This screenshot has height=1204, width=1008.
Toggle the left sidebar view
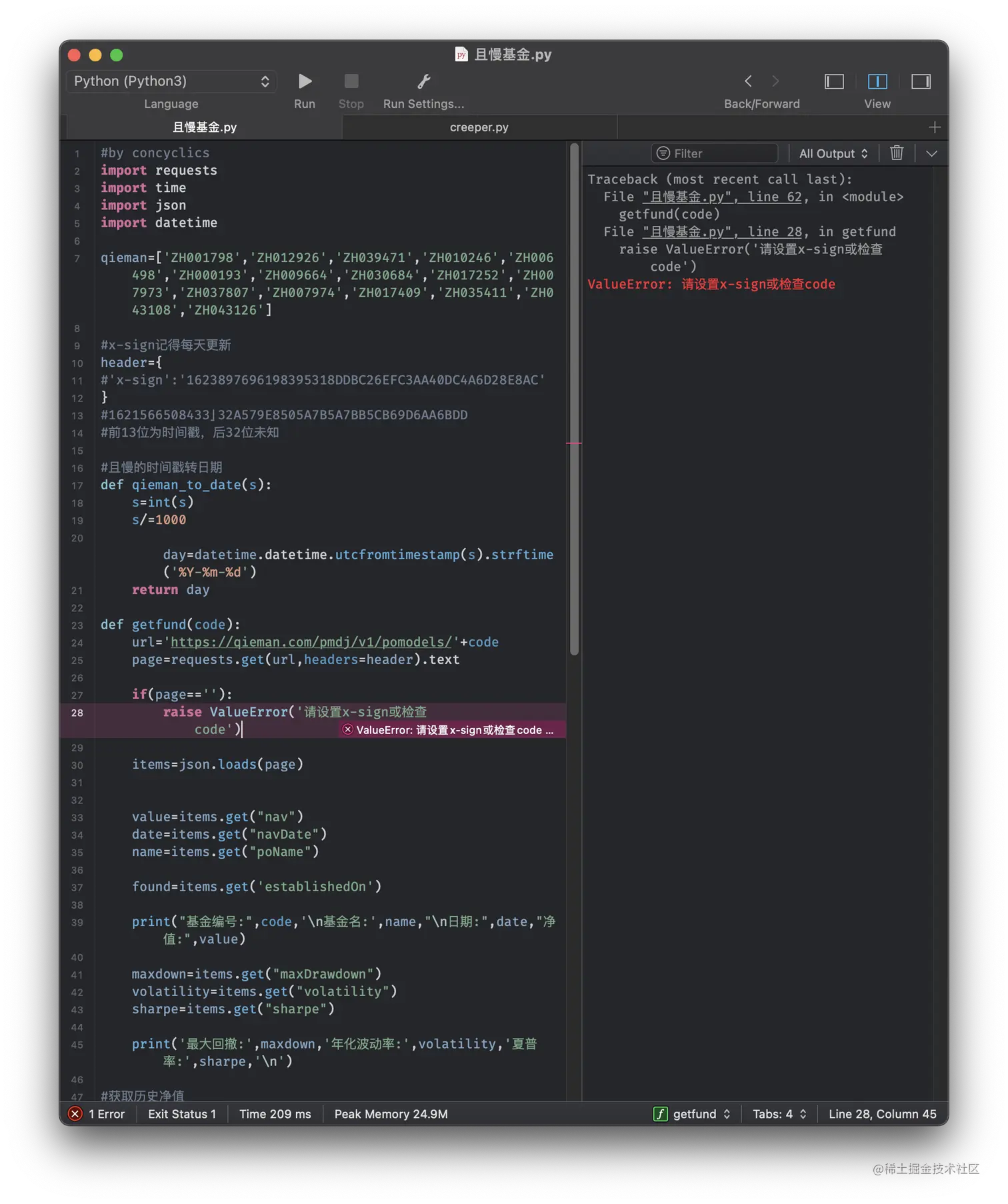click(x=834, y=81)
